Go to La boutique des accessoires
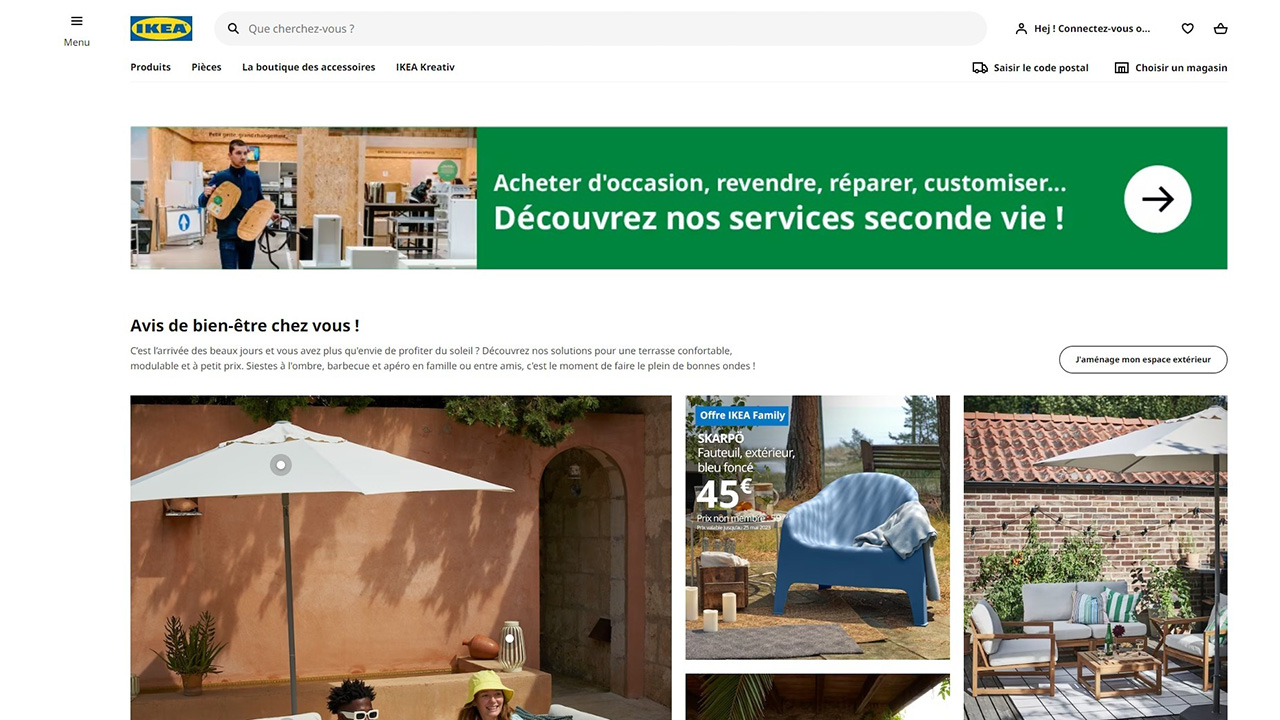 coord(309,67)
